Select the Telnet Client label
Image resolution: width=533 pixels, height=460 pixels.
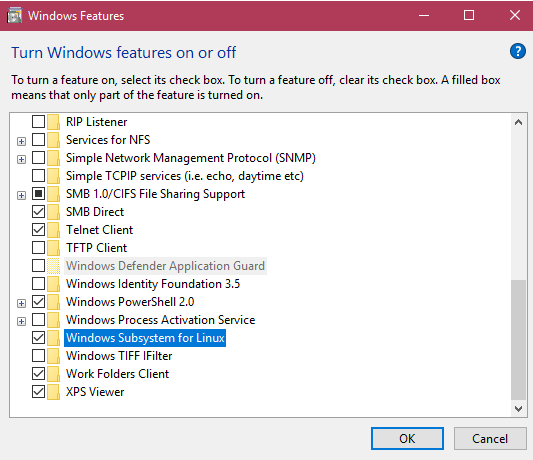pyautogui.click(x=99, y=230)
